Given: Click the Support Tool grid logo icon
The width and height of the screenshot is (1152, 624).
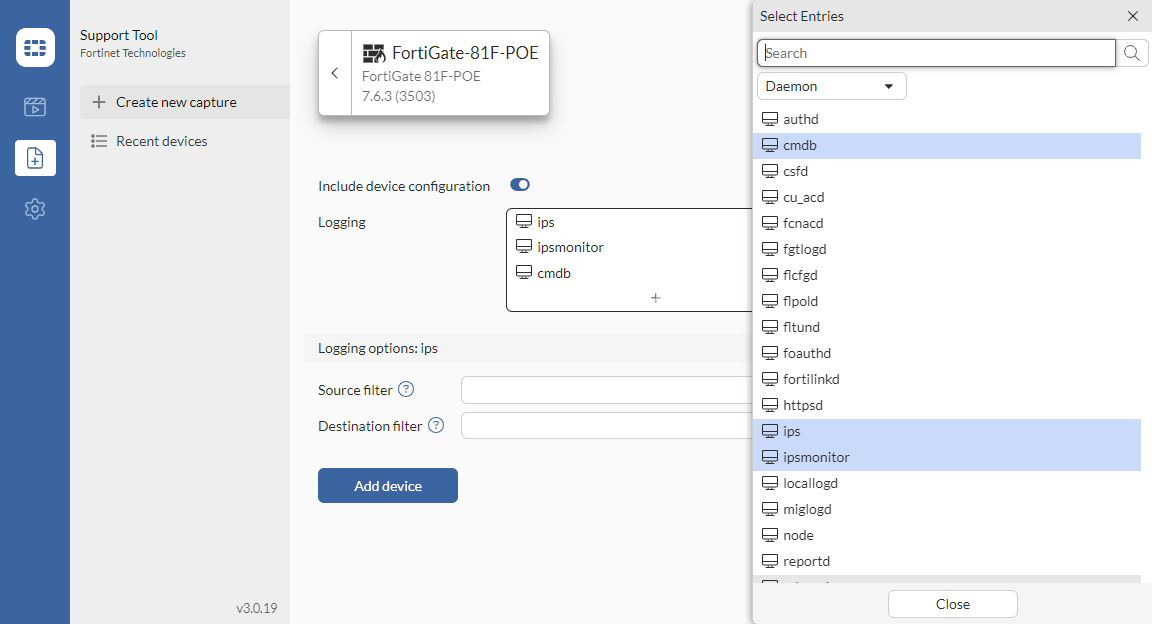Looking at the screenshot, I should pos(35,47).
